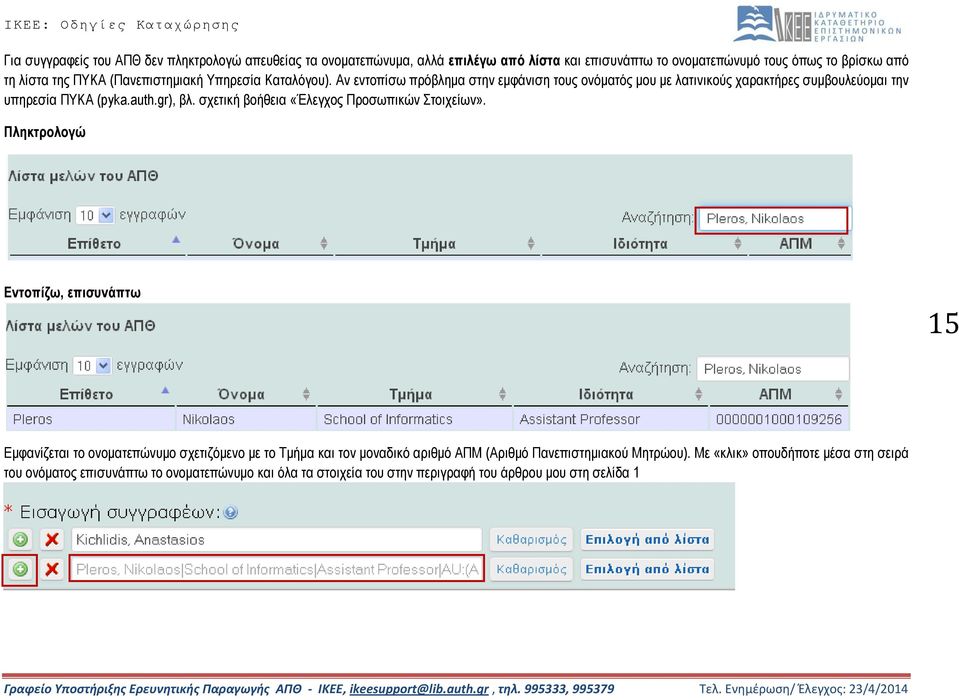The height and width of the screenshot is (700, 959).
Task: Sort lower list by Τμήμα arrows
Action: coord(502,394)
